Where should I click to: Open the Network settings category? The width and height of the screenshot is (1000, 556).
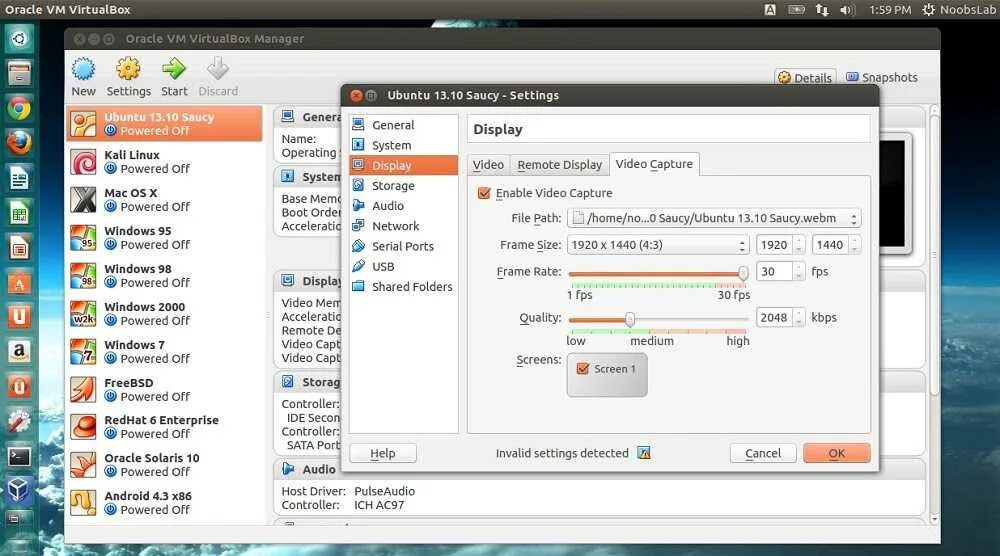(x=403, y=226)
